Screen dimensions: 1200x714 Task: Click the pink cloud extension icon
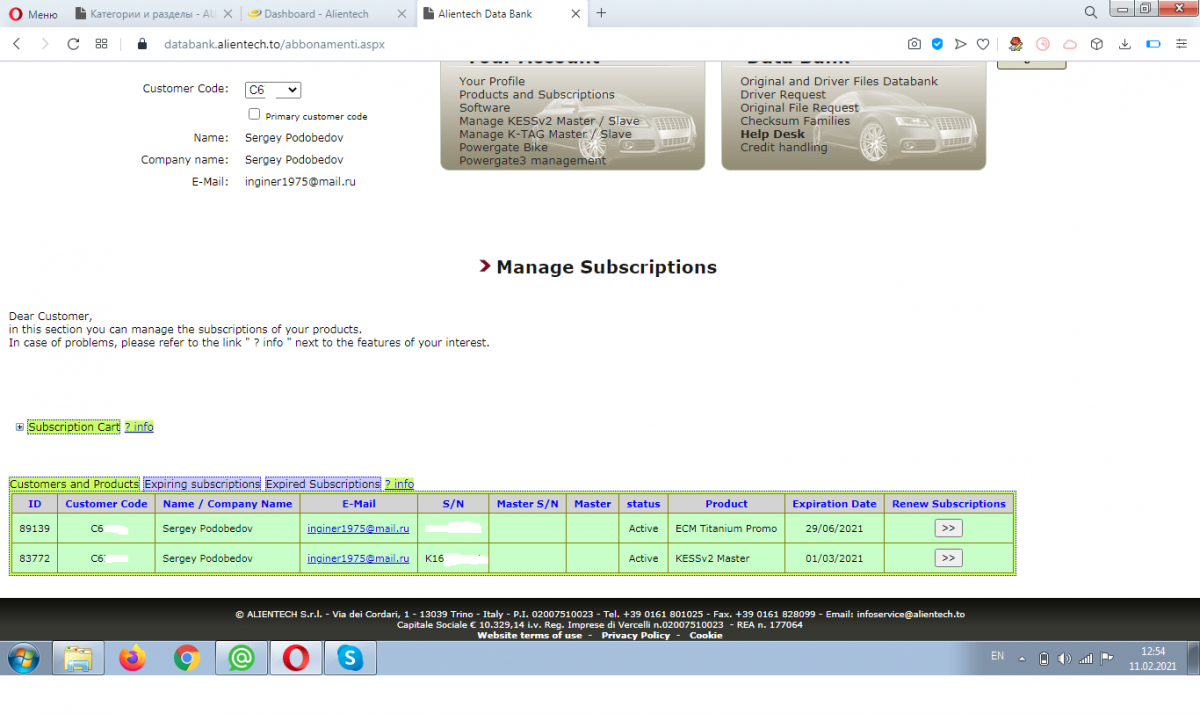pos(1070,44)
